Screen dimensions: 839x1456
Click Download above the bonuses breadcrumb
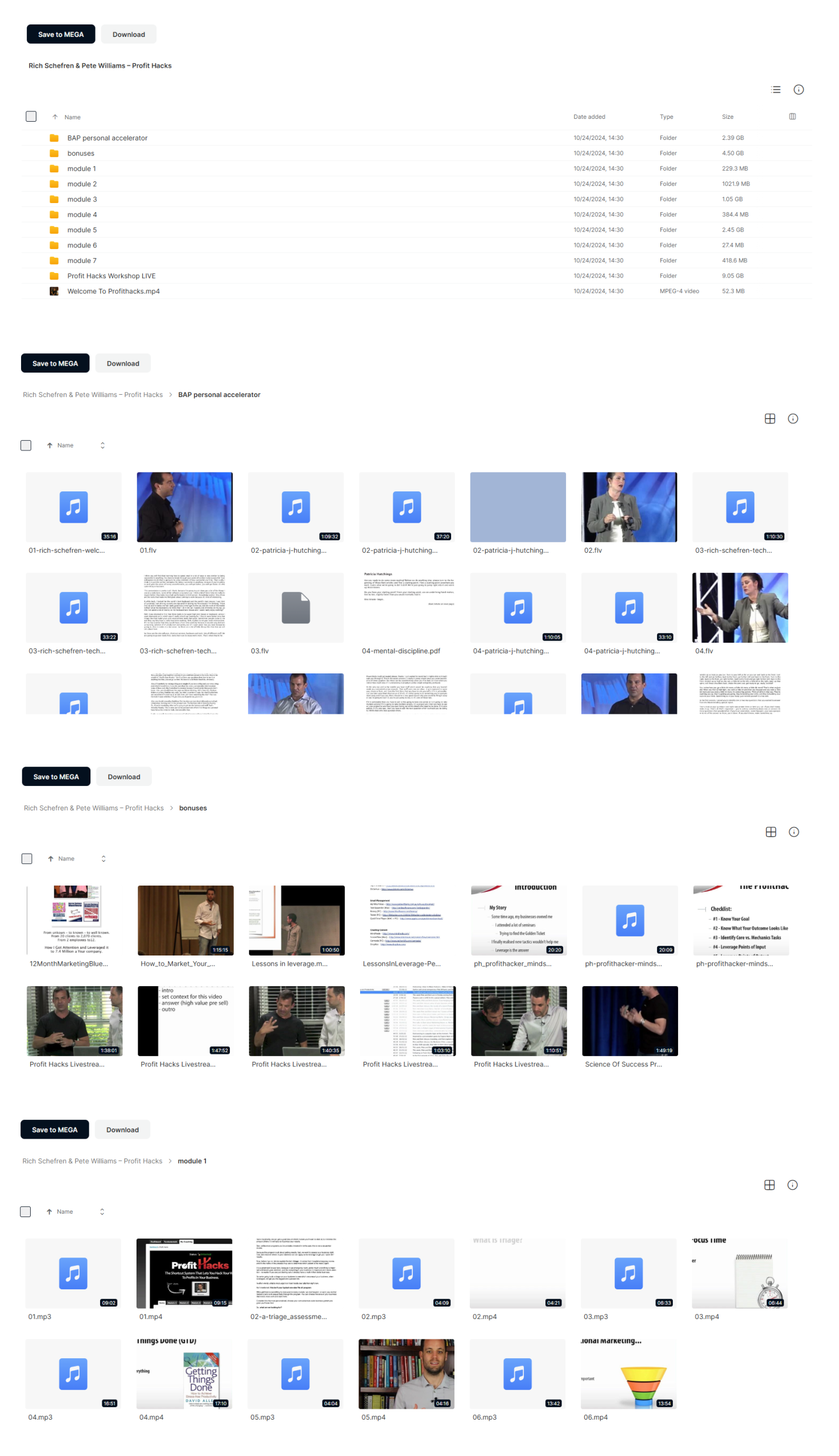click(x=124, y=776)
